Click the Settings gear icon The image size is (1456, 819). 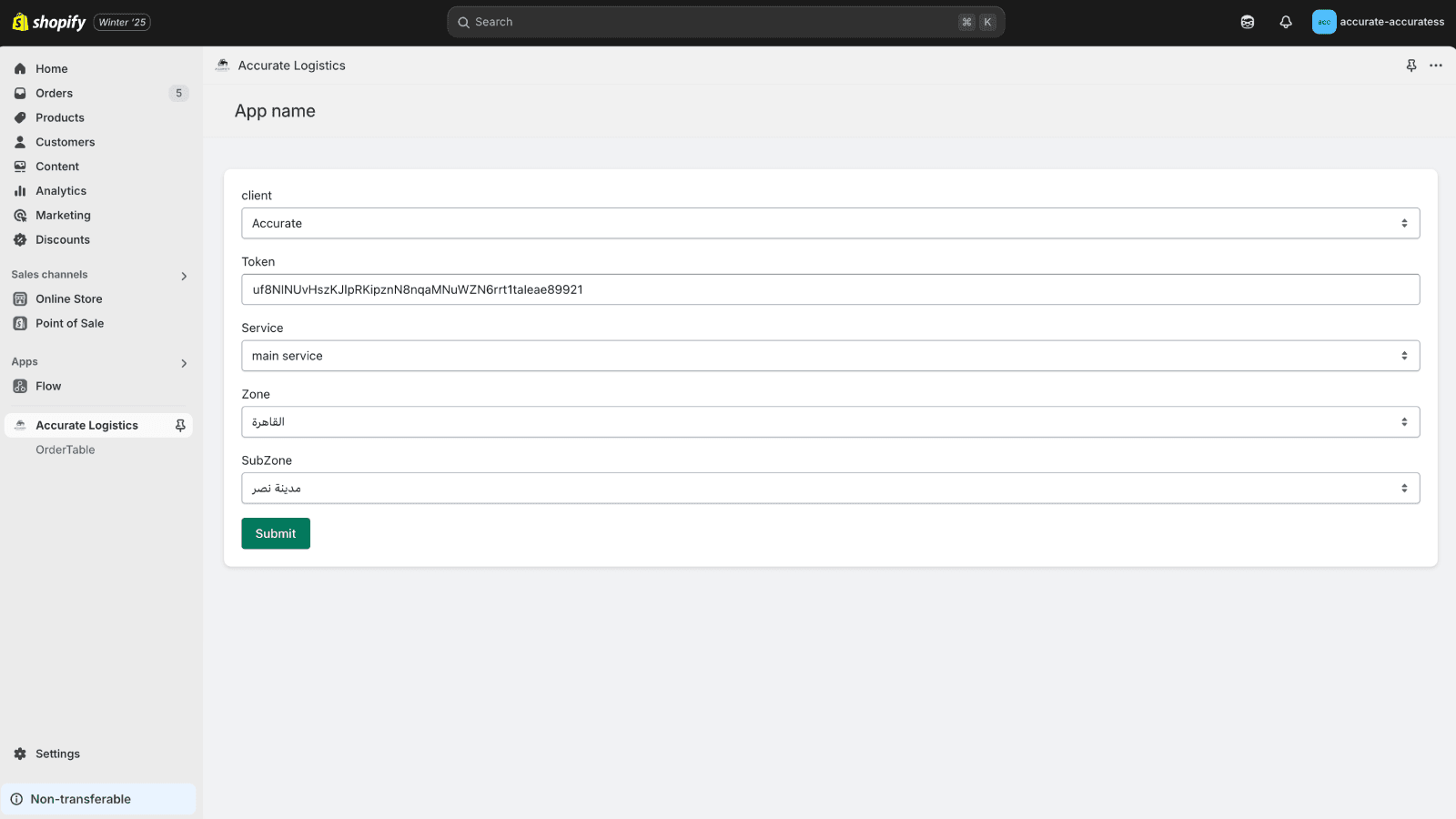[x=20, y=753]
